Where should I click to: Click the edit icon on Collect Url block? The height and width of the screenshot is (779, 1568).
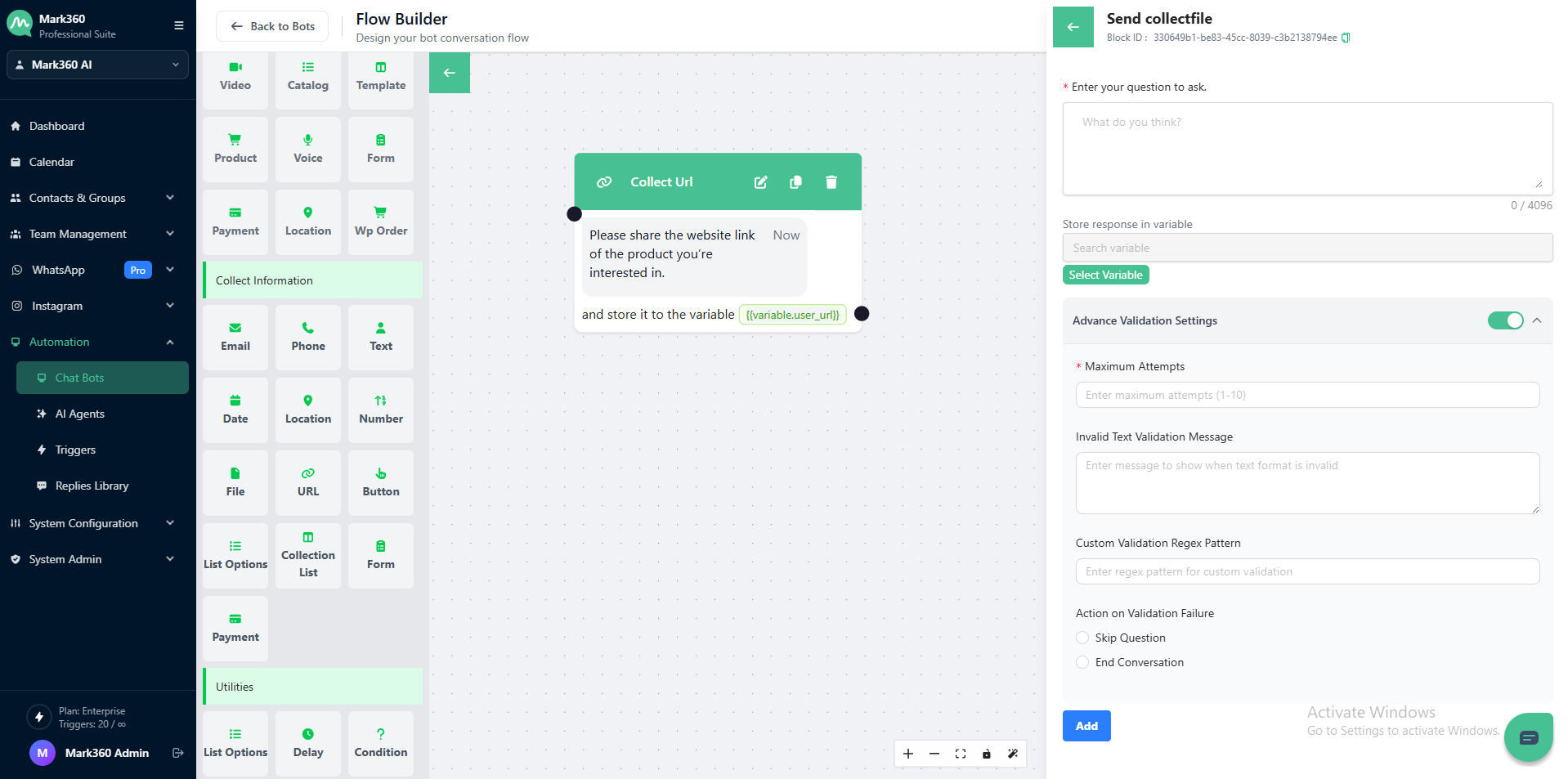point(760,182)
